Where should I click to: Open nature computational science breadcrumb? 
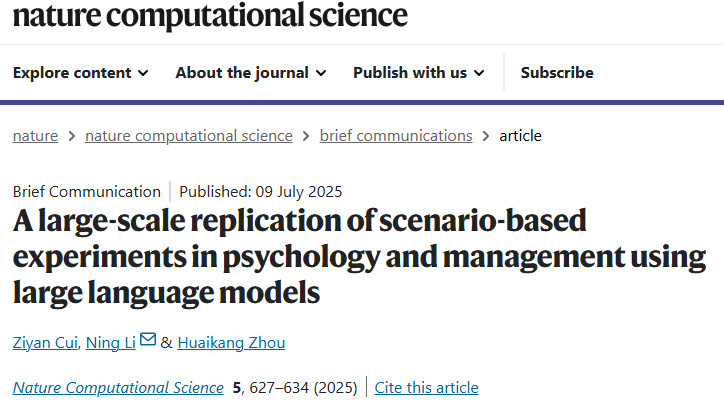point(189,136)
